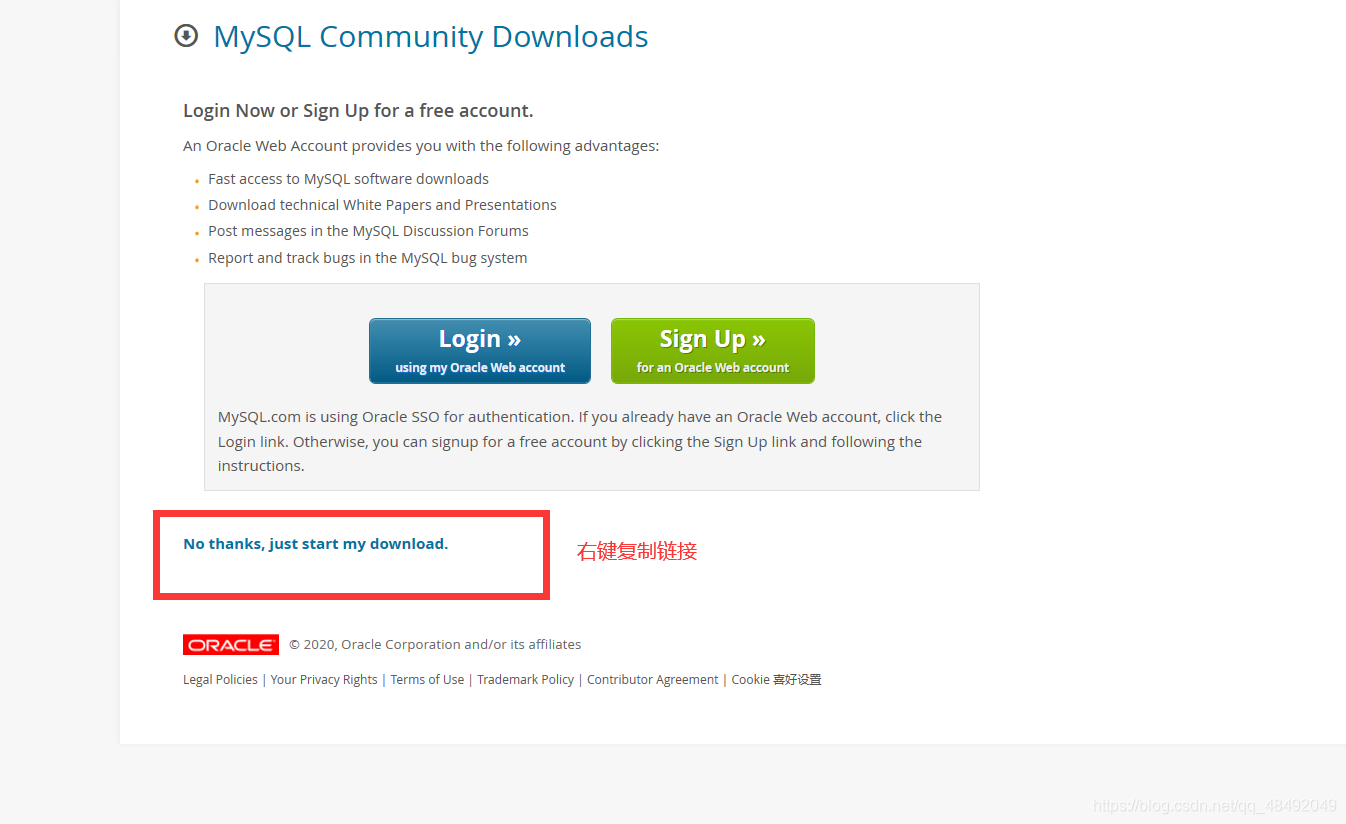Open the Terms of Use link
Image resolution: width=1346 pixels, height=824 pixels.
click(427, 680)
